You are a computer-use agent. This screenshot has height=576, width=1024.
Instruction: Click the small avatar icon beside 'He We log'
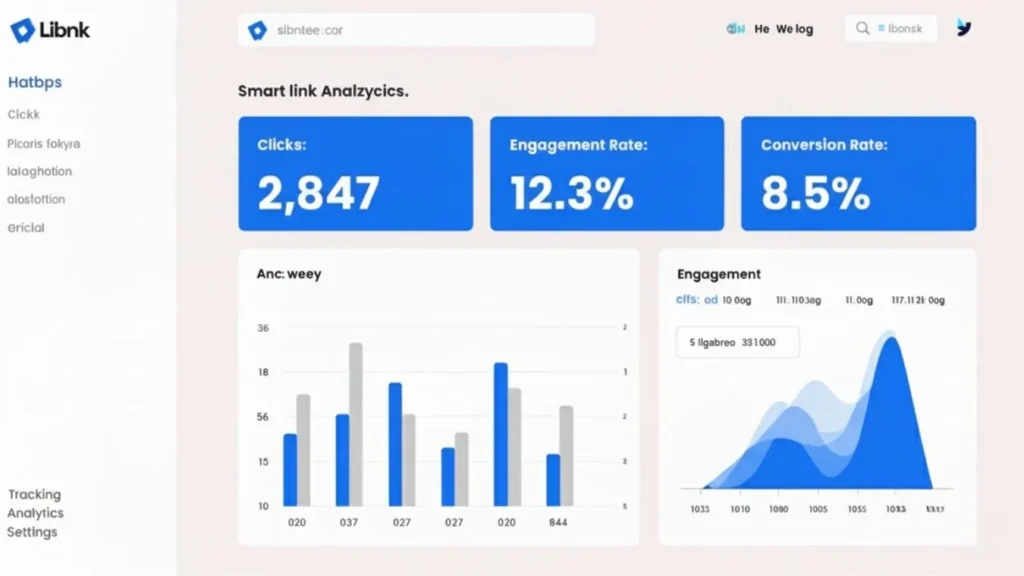point(735,29)
